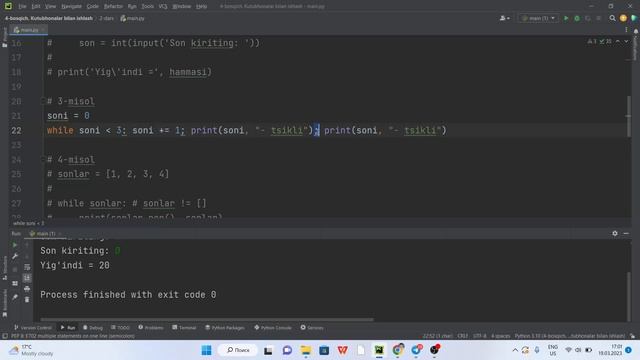The image size is (640, 360).
Task: Open the Windows Start button
Action: point(206,350)
